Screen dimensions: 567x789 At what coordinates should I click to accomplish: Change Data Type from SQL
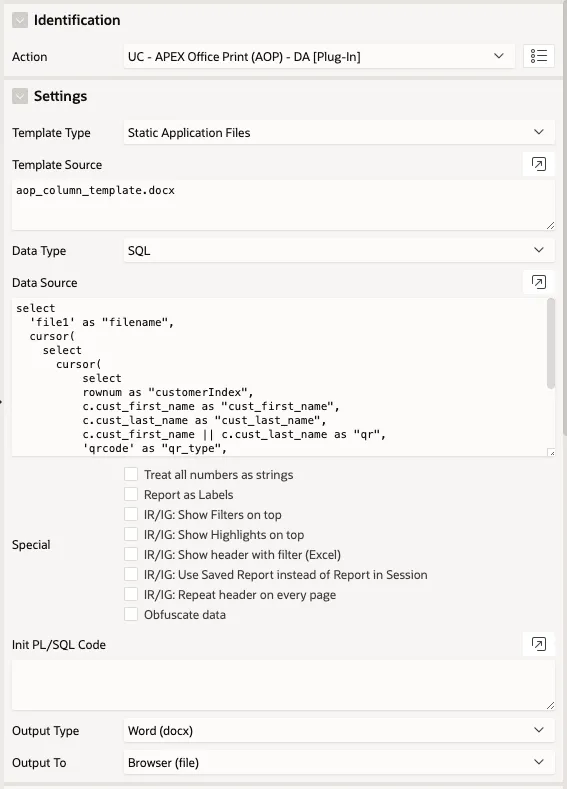pos(339,250)
